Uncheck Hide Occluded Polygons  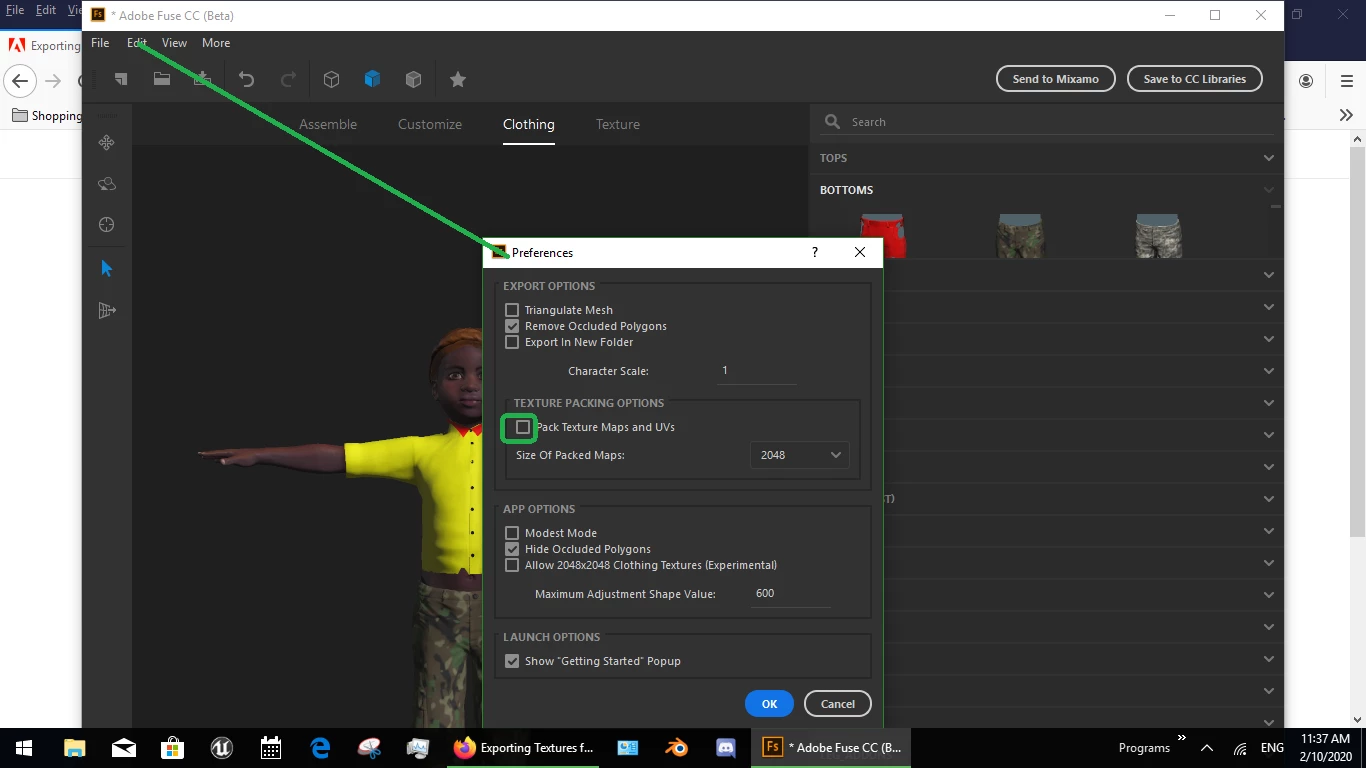[512, 549]
